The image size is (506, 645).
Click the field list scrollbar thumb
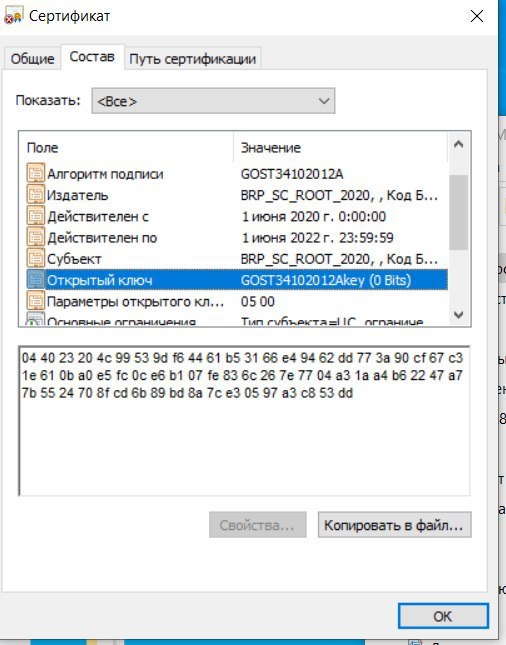tap(458, 212)
